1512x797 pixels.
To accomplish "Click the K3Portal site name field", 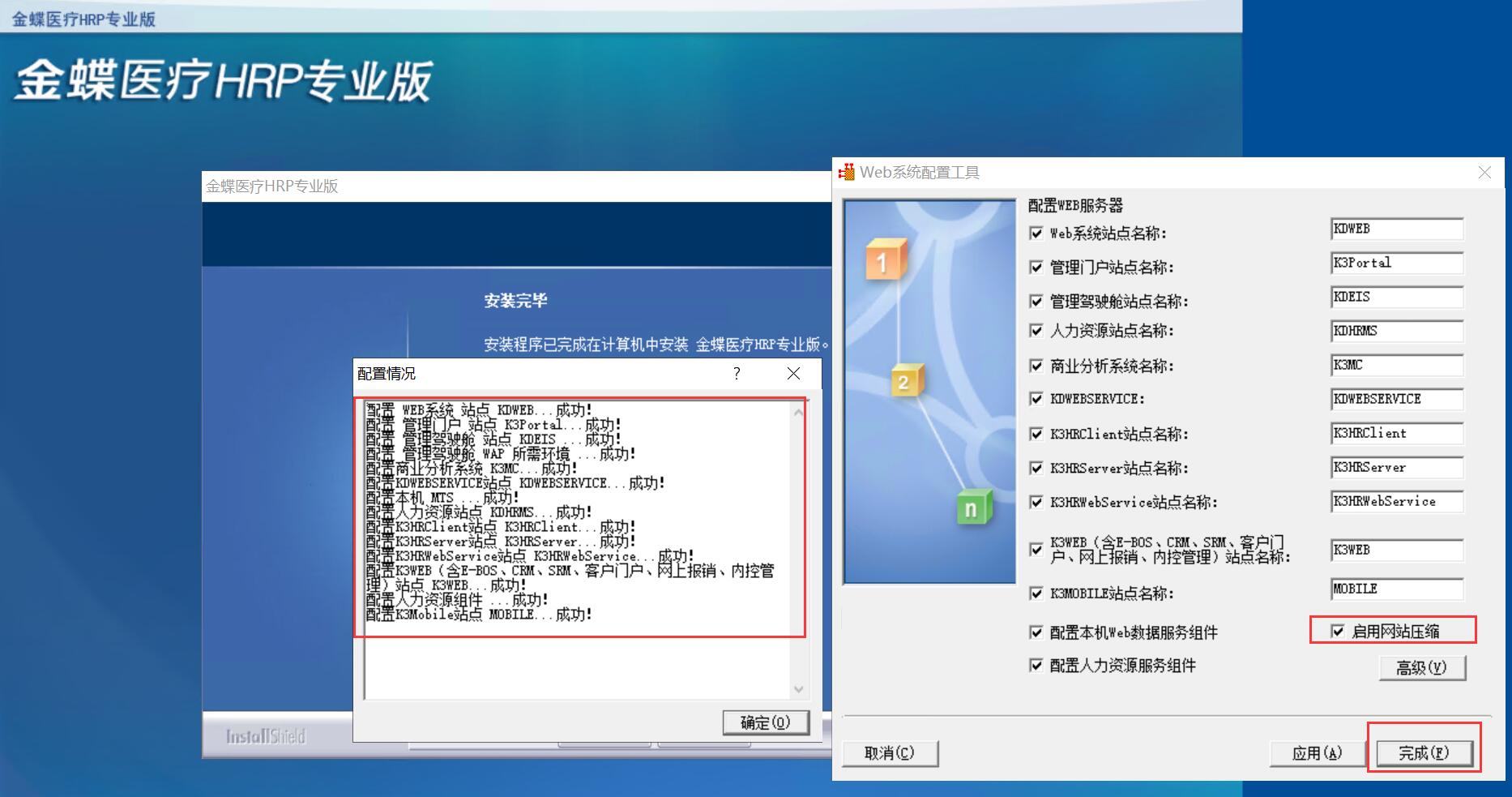I will [1397, 264].
